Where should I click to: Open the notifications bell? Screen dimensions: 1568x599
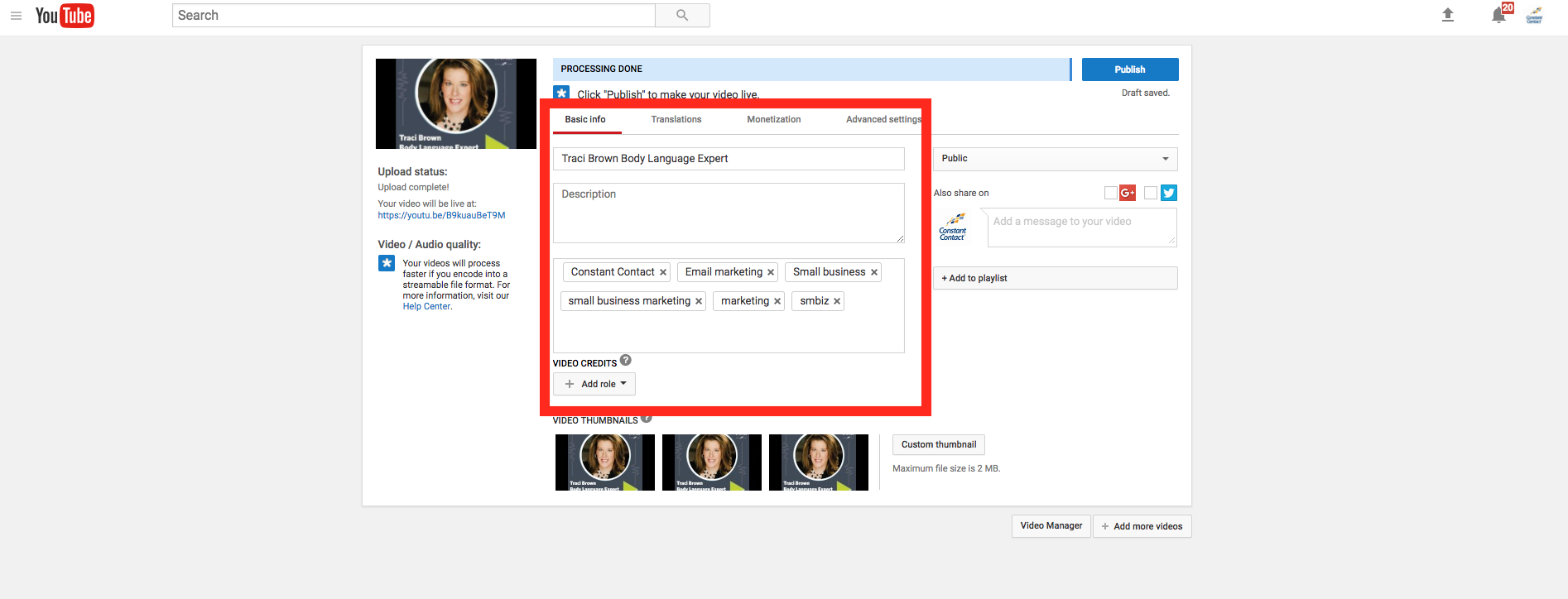[x=1498, y=15]
